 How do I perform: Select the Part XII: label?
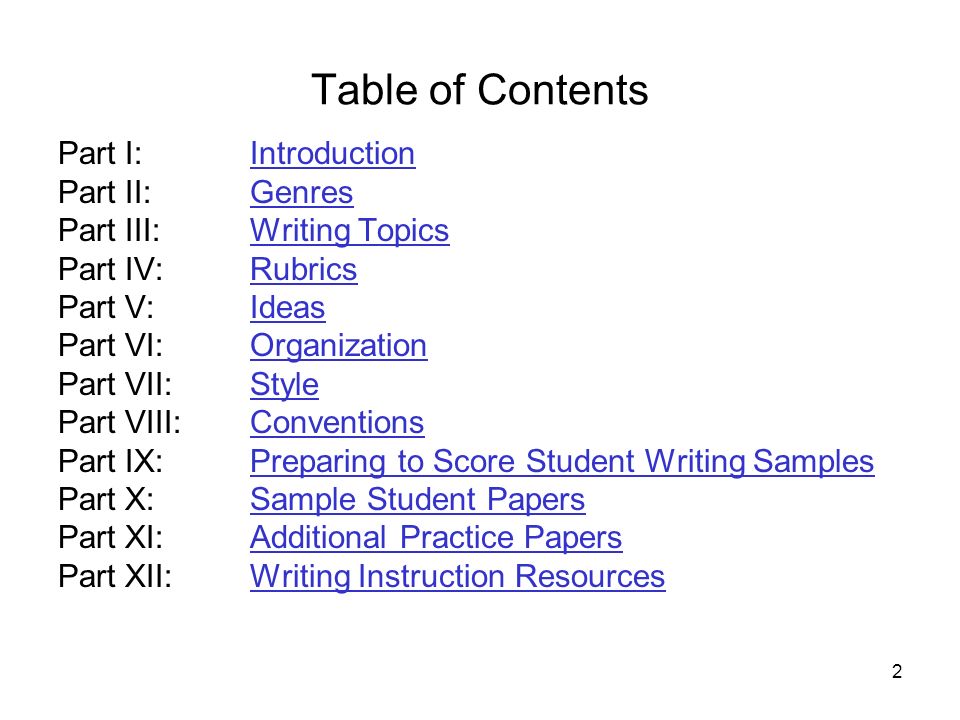(x=115, y=577)
